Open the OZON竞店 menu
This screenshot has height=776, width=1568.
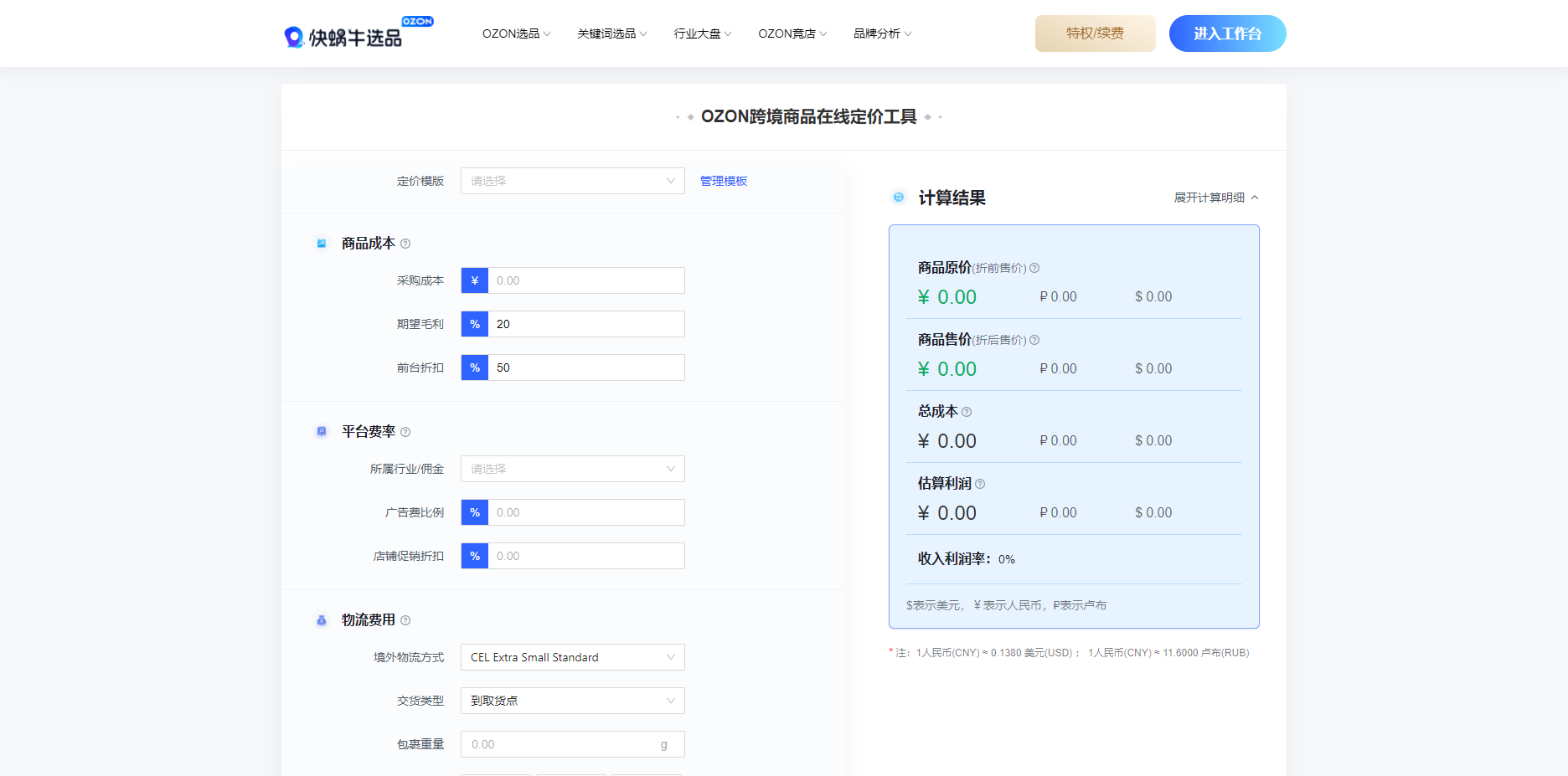click(x=792, y=33)
